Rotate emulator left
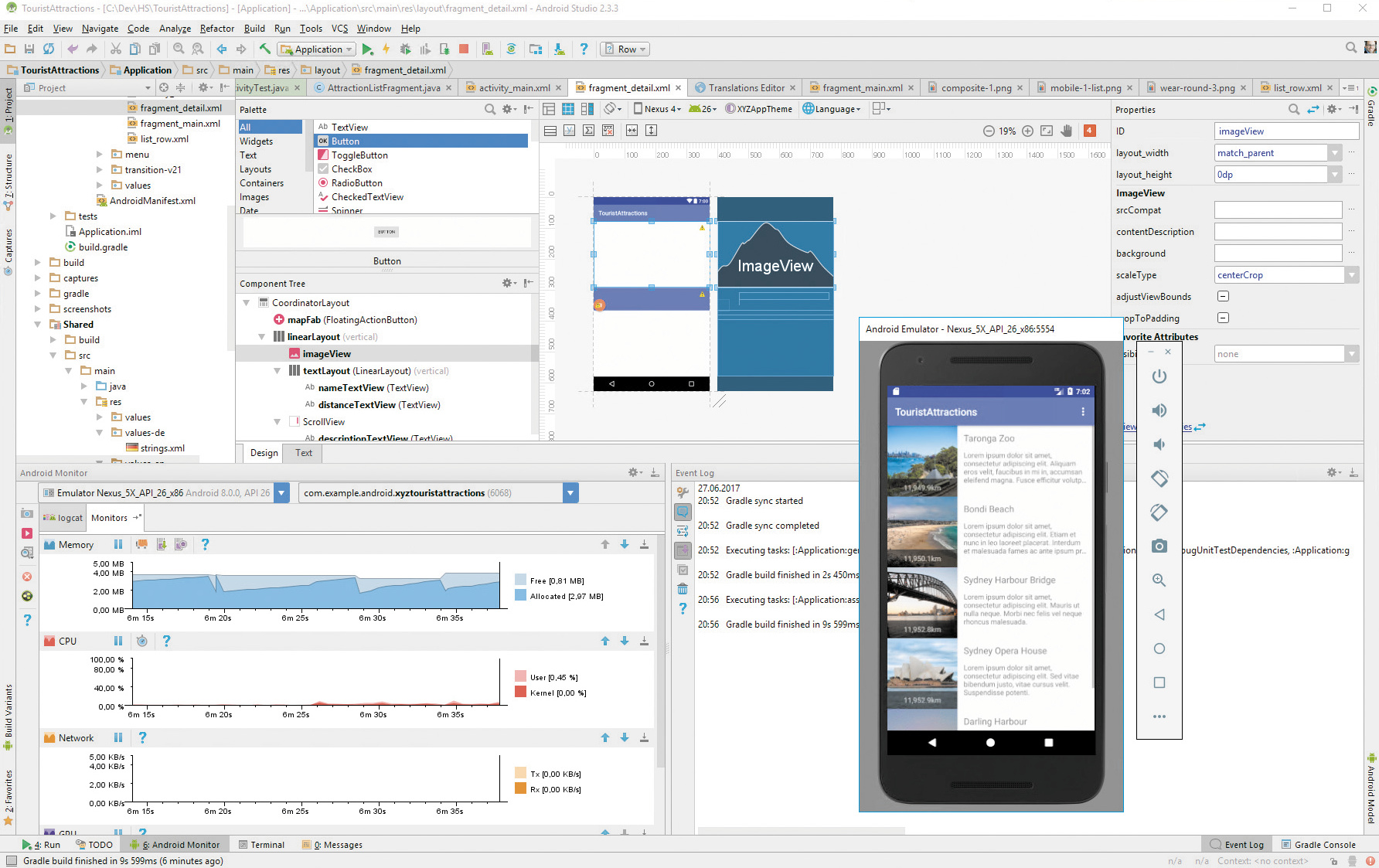The image size is (1379, 868). 1159,478
